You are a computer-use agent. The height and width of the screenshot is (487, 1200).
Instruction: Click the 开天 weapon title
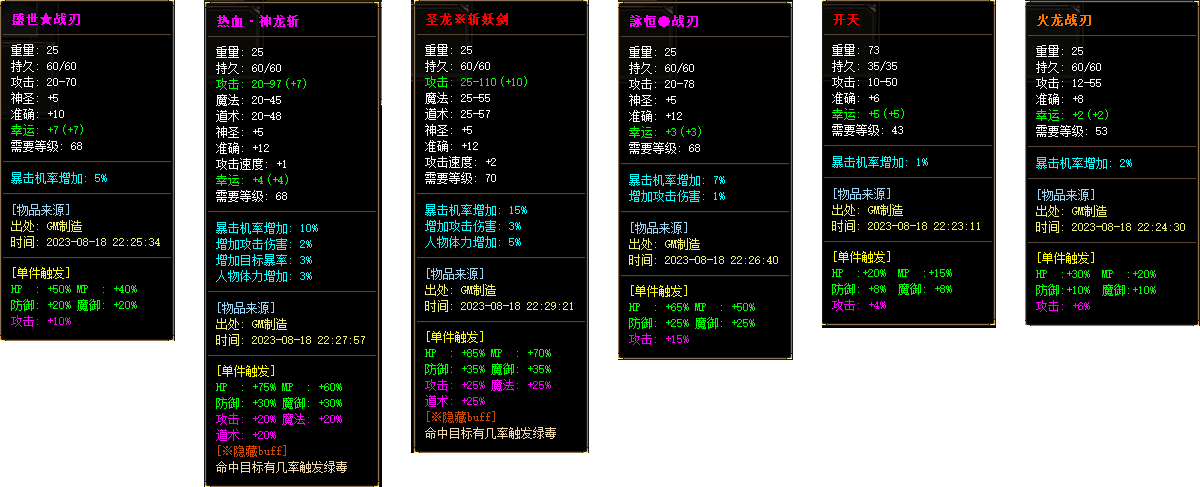(845, 19)
